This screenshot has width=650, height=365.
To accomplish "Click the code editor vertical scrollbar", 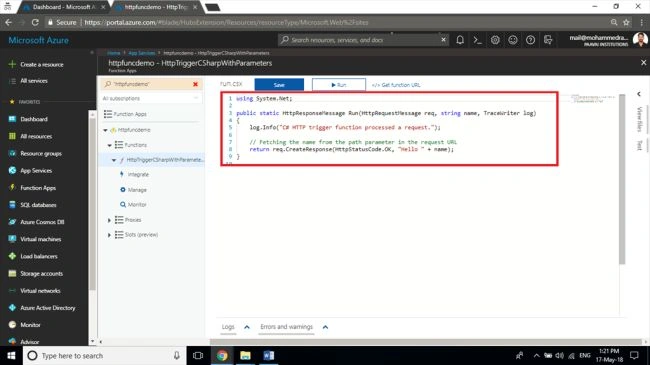I will click(622, 178).
